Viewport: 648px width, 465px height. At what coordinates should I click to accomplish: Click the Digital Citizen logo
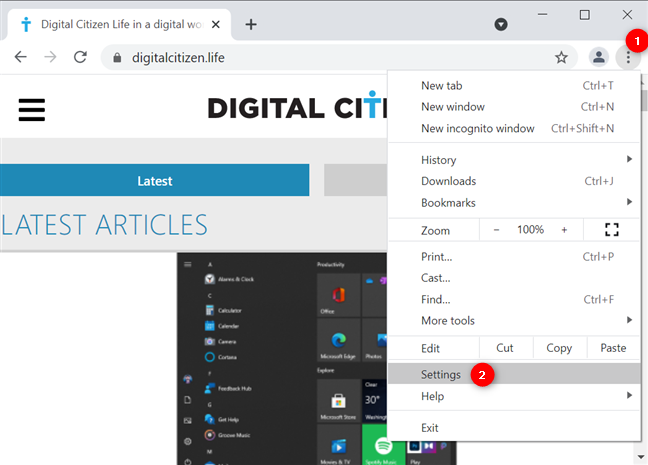(297, 107)
